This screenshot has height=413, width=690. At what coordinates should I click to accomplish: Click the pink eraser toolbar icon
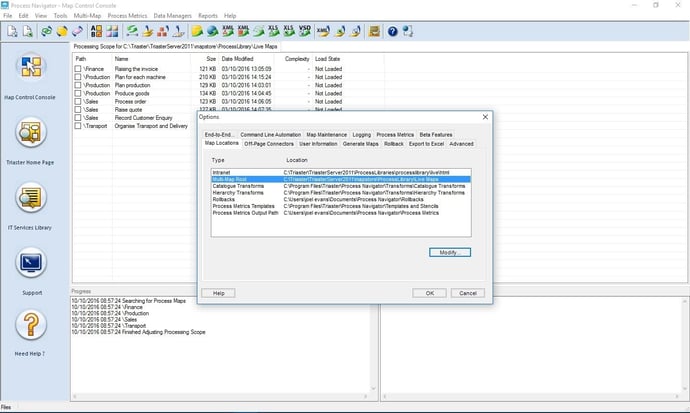[x=77, y=31]
